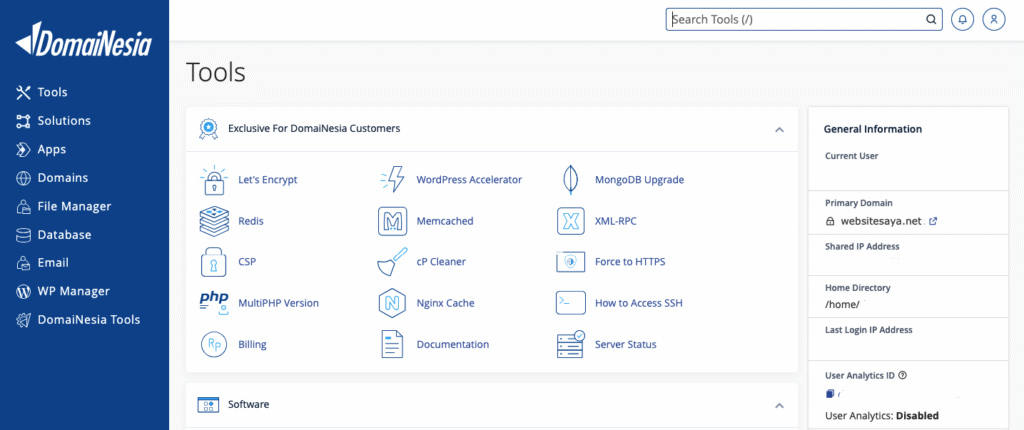Select WP Manager from the sidebar
1024x430 pixels.
point(73,291)
